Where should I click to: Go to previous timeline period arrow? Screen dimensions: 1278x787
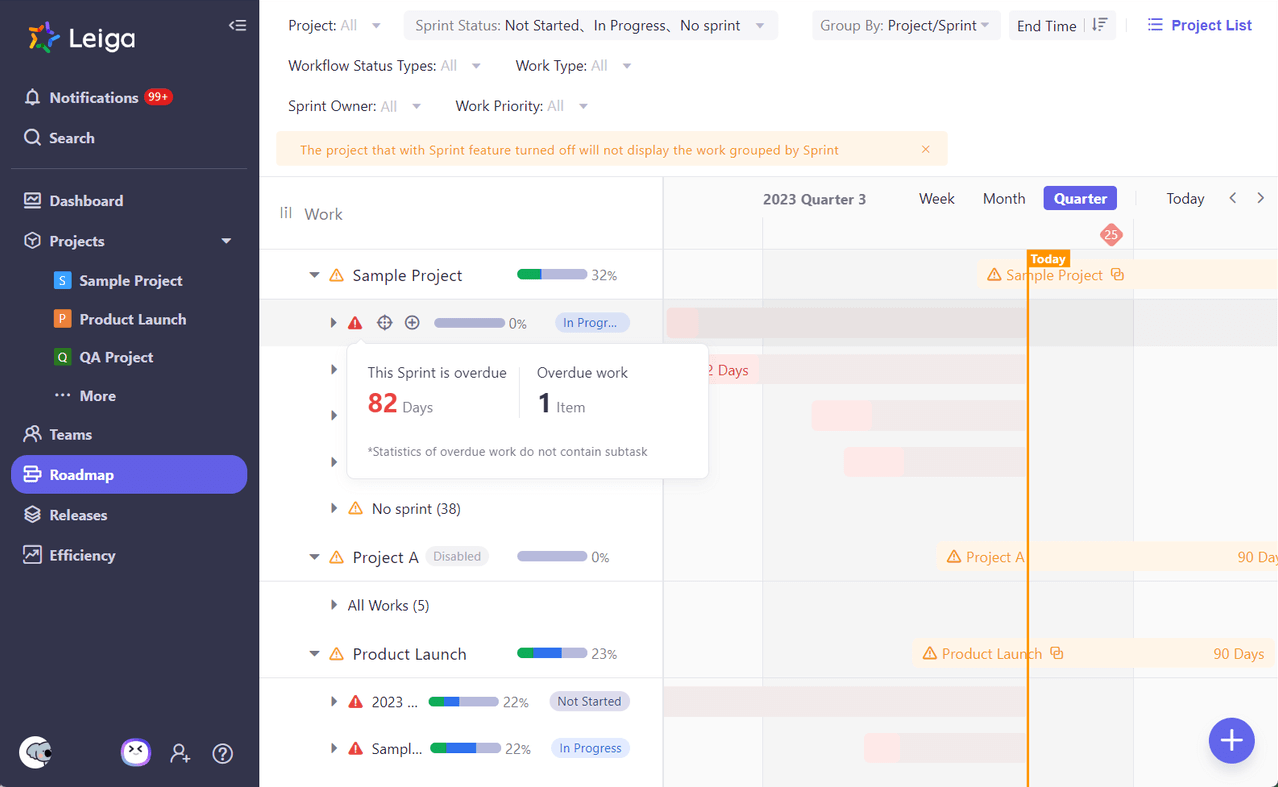(1233, 199)
